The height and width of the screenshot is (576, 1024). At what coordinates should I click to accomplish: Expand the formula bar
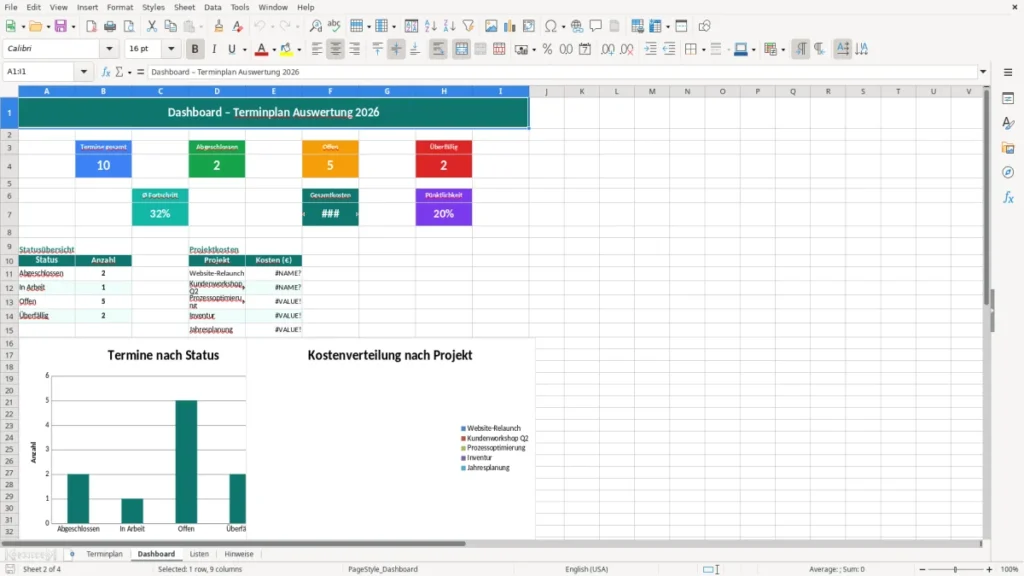tap(983, 72)
